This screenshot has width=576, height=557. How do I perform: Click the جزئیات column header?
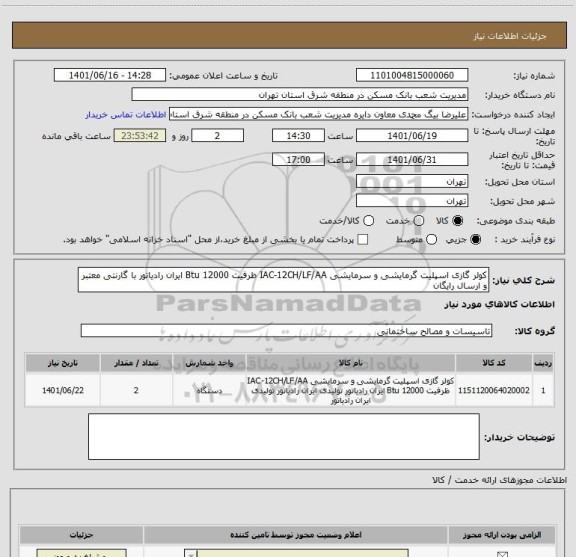82,535
